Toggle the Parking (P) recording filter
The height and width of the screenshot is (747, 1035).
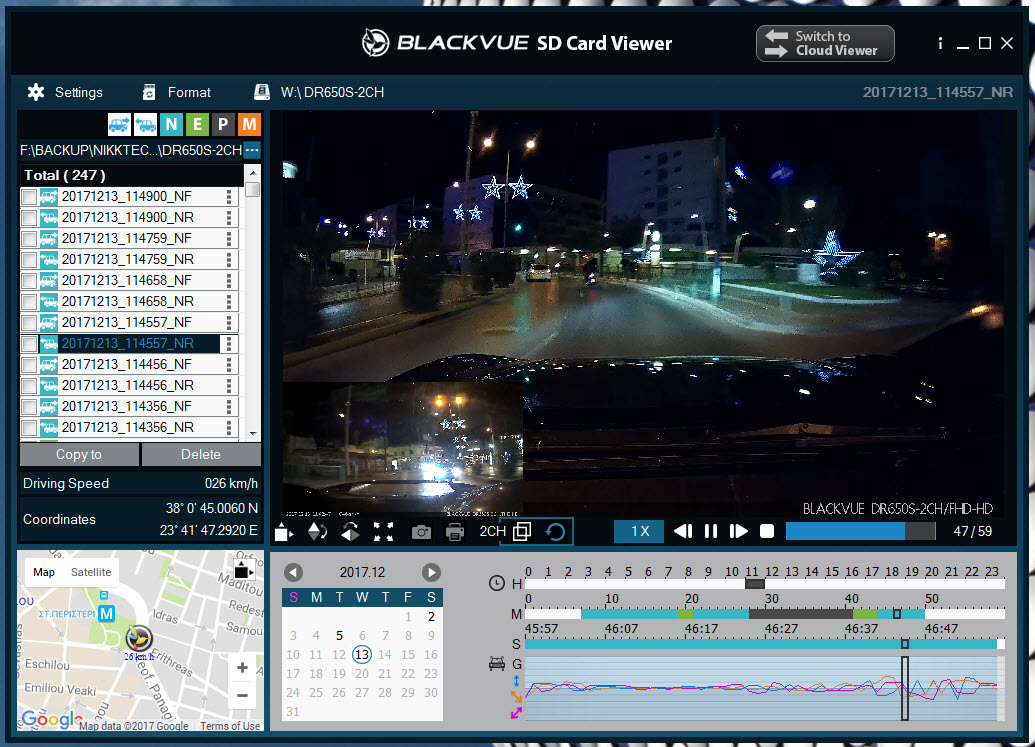click(x=223, y=124)
